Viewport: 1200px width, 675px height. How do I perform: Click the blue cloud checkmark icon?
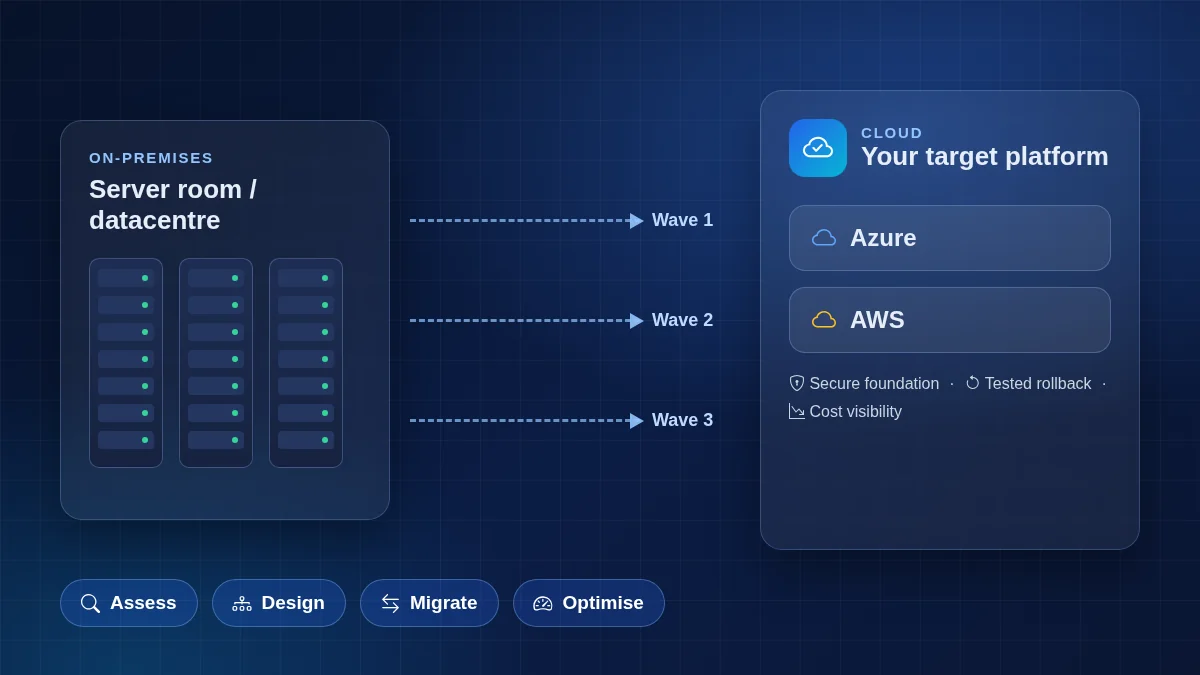[x=818, y=148]
